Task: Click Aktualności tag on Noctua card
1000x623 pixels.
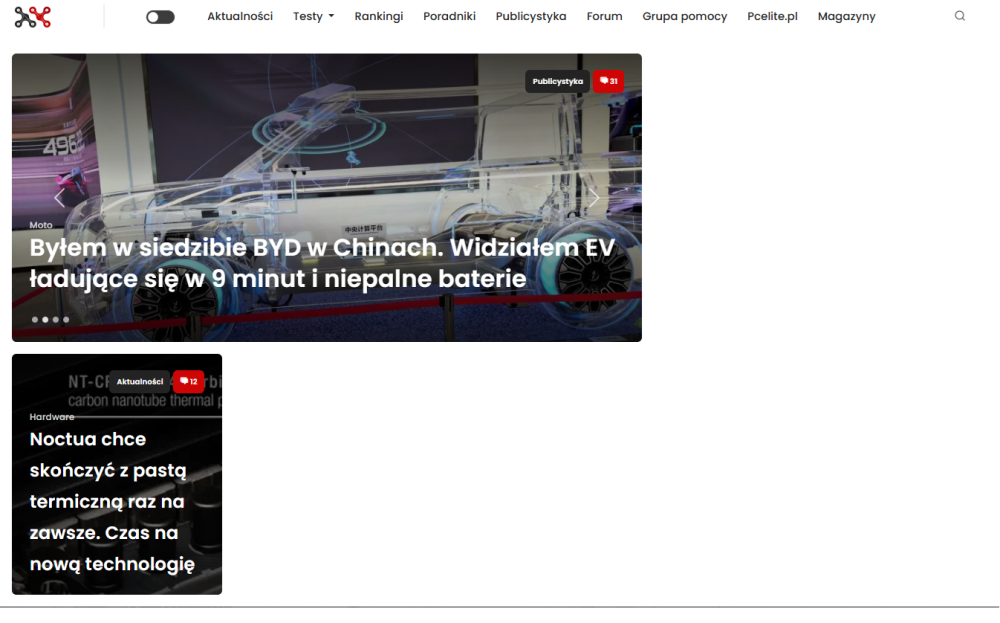Action: click(140, 381)
